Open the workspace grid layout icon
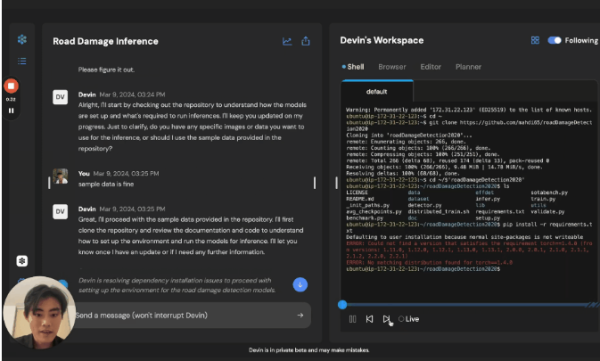The height and width of the screenshot is (361, 600). point(535,40)
